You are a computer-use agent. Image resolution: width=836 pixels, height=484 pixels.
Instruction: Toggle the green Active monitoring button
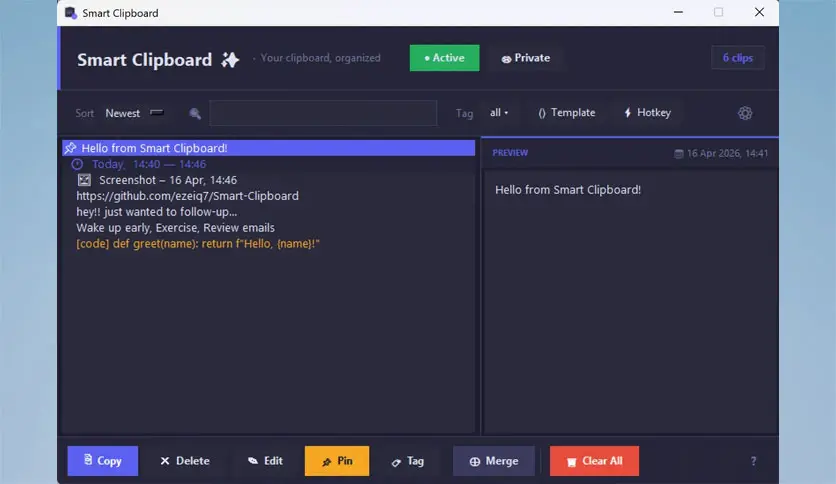(x=444, y=58)
